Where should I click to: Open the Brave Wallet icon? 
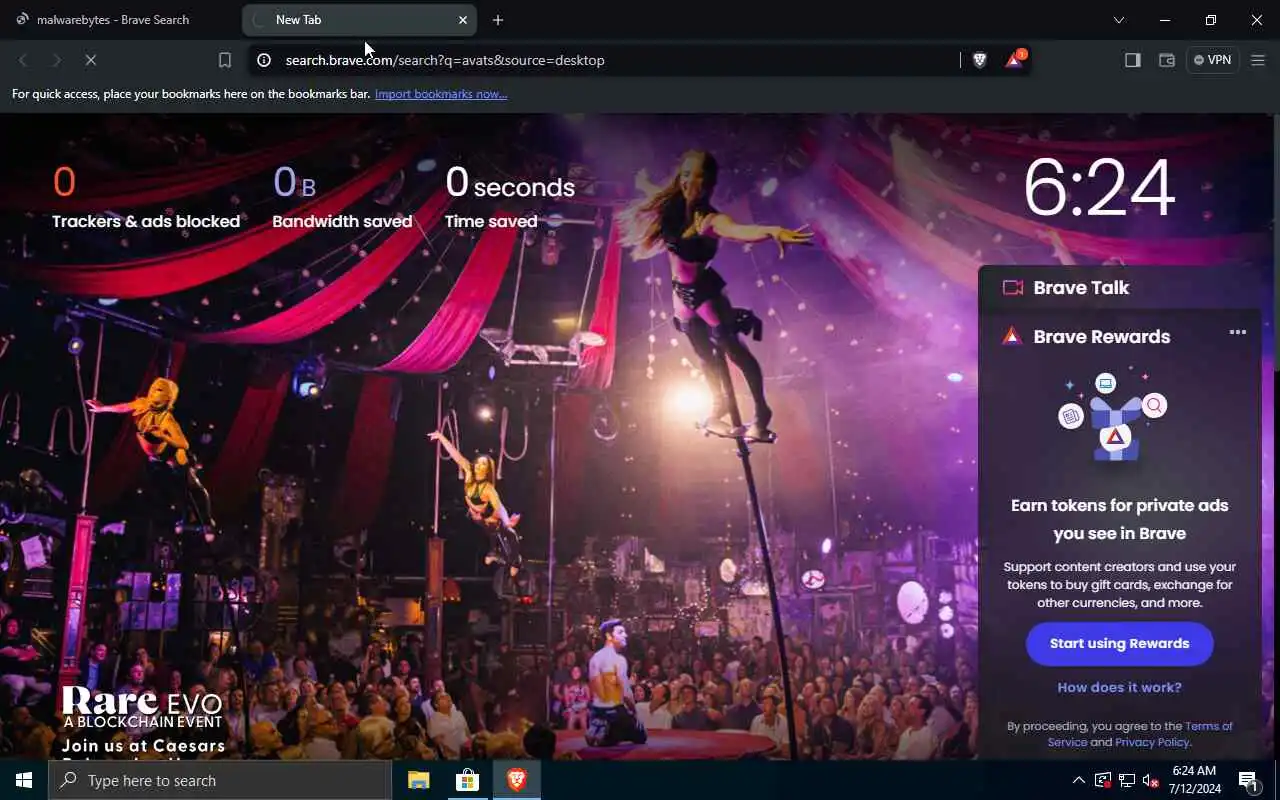point(1166,60)
